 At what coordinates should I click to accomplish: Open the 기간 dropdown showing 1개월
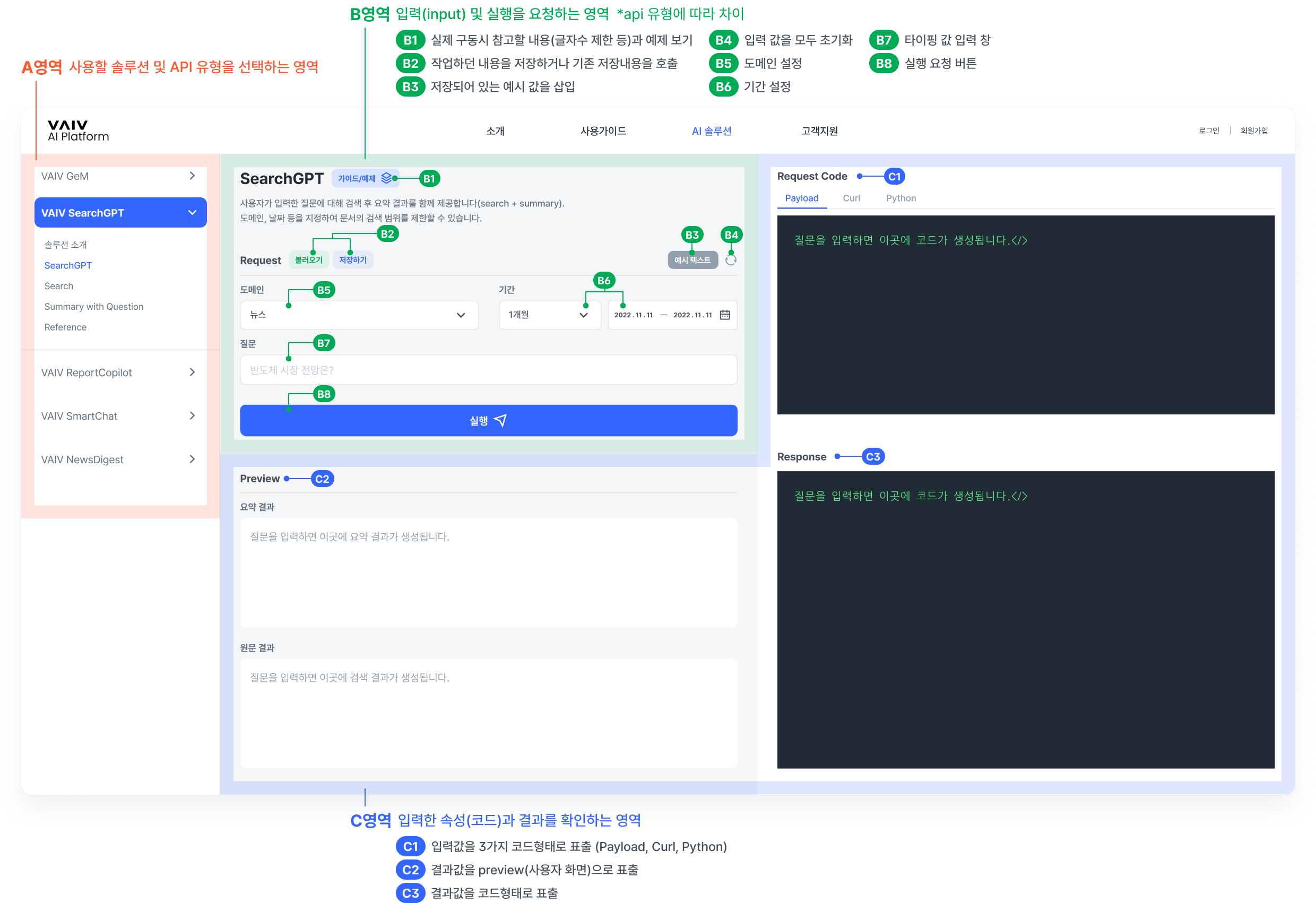pos(549,315)
